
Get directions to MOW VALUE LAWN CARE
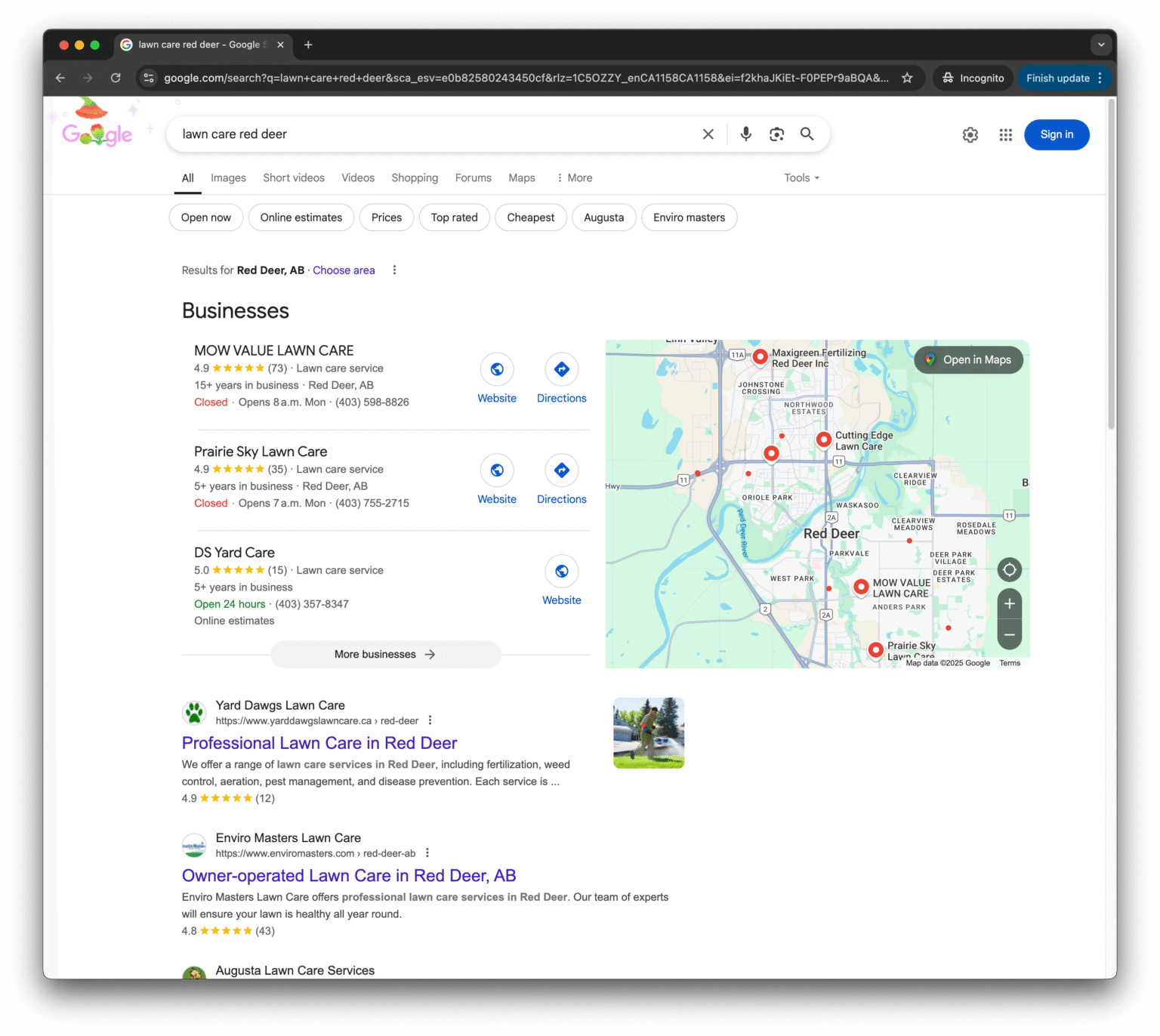coord(561,370)
